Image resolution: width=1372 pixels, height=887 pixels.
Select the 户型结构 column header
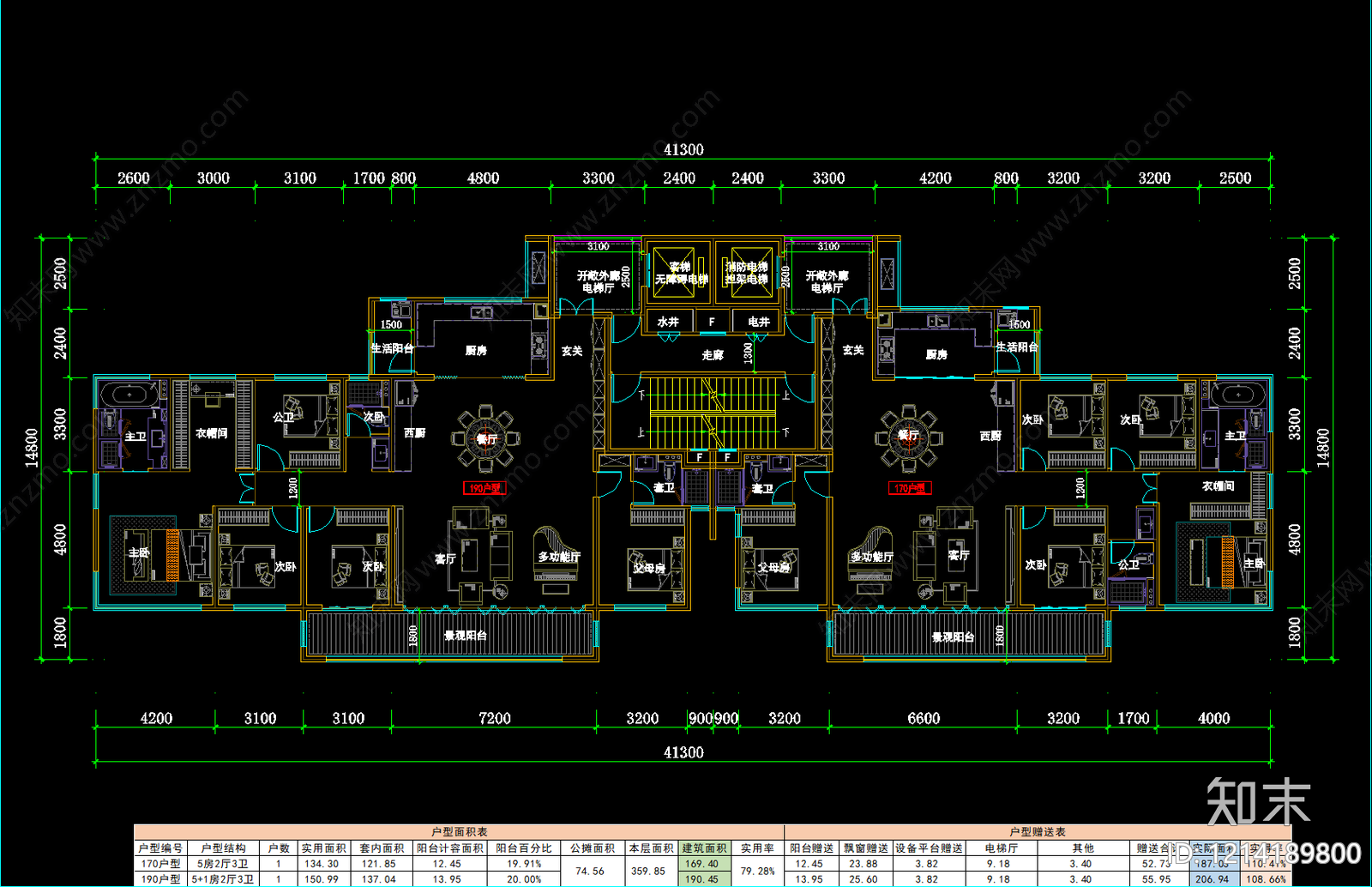(x=223, y=848)
